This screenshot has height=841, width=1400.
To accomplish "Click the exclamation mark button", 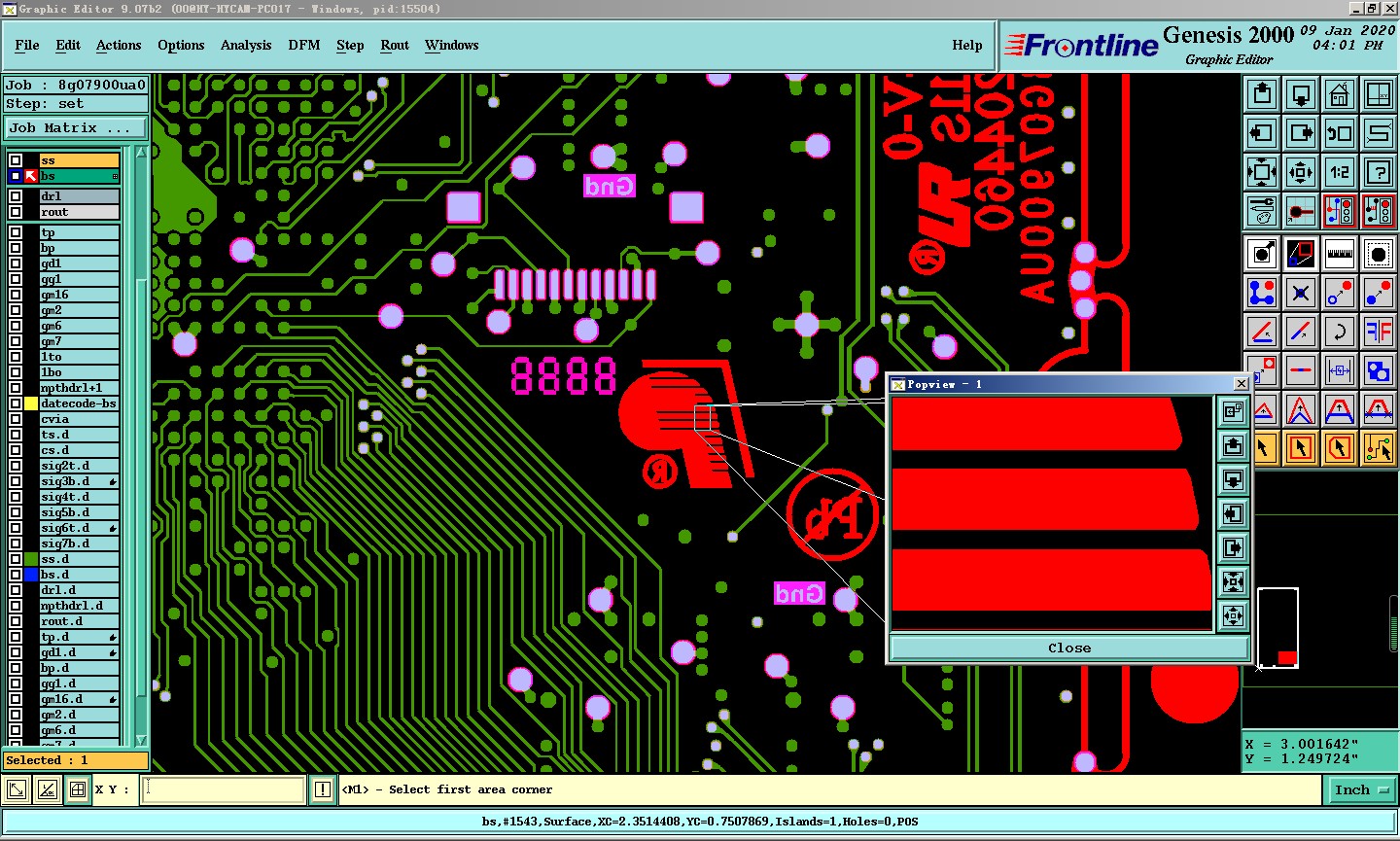I will pos(323,790).
